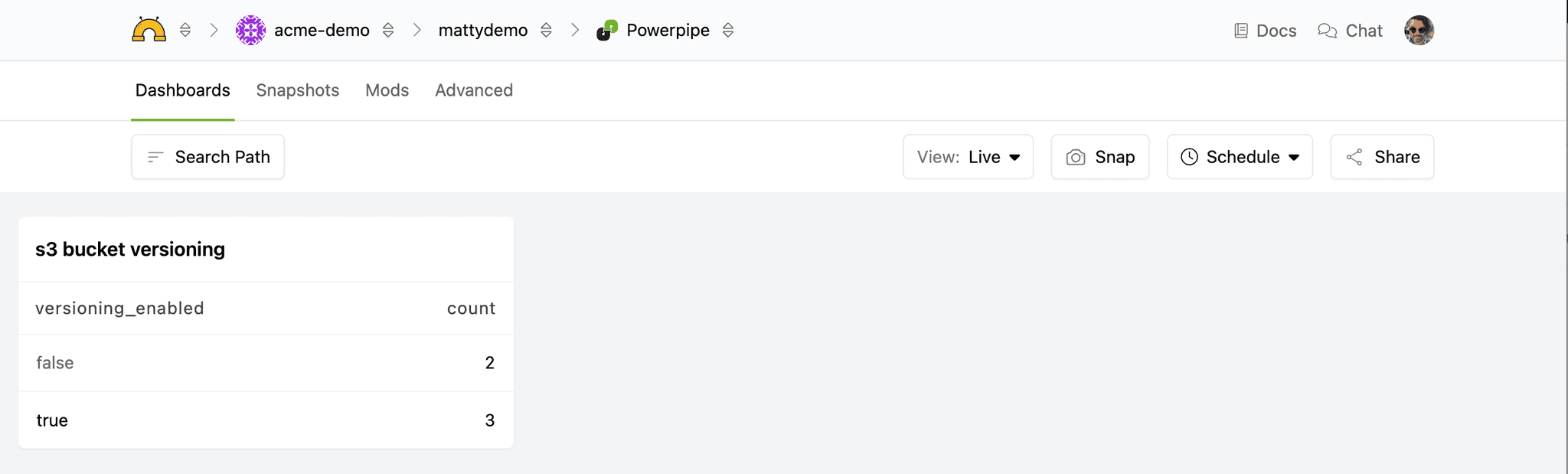Expand the Schedule dropdown caret
This screenshot has height=474, width=1568.
(x=1294, y=157)
